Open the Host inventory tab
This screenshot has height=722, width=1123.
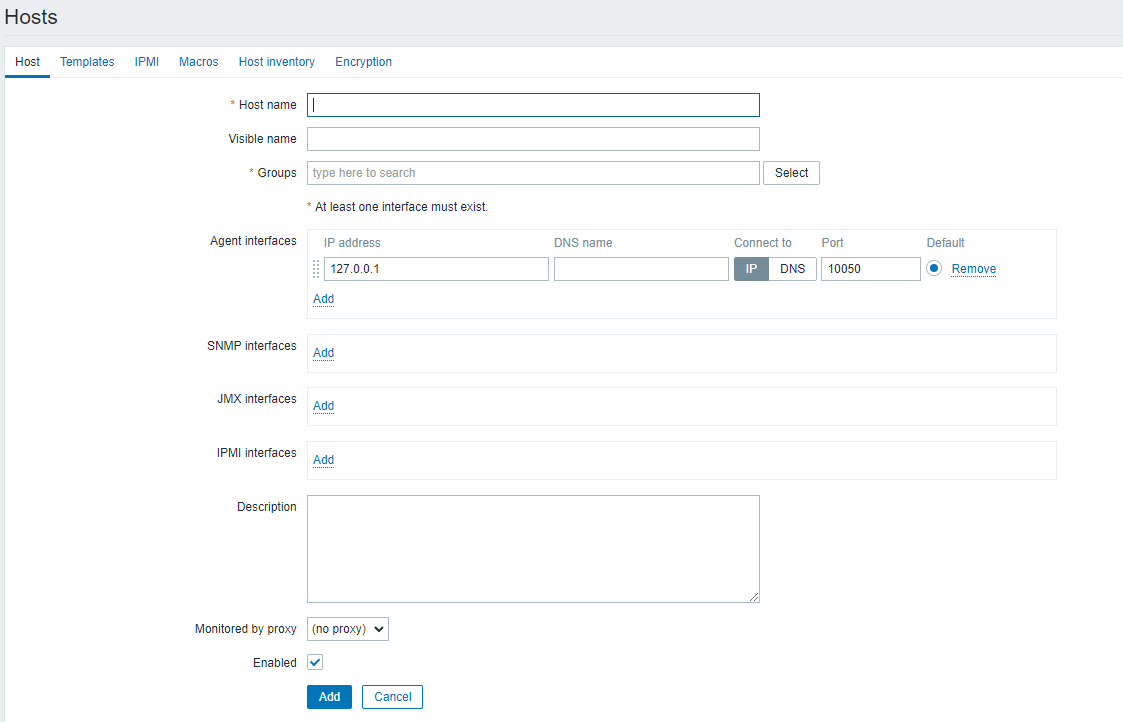tap(277, 62)
